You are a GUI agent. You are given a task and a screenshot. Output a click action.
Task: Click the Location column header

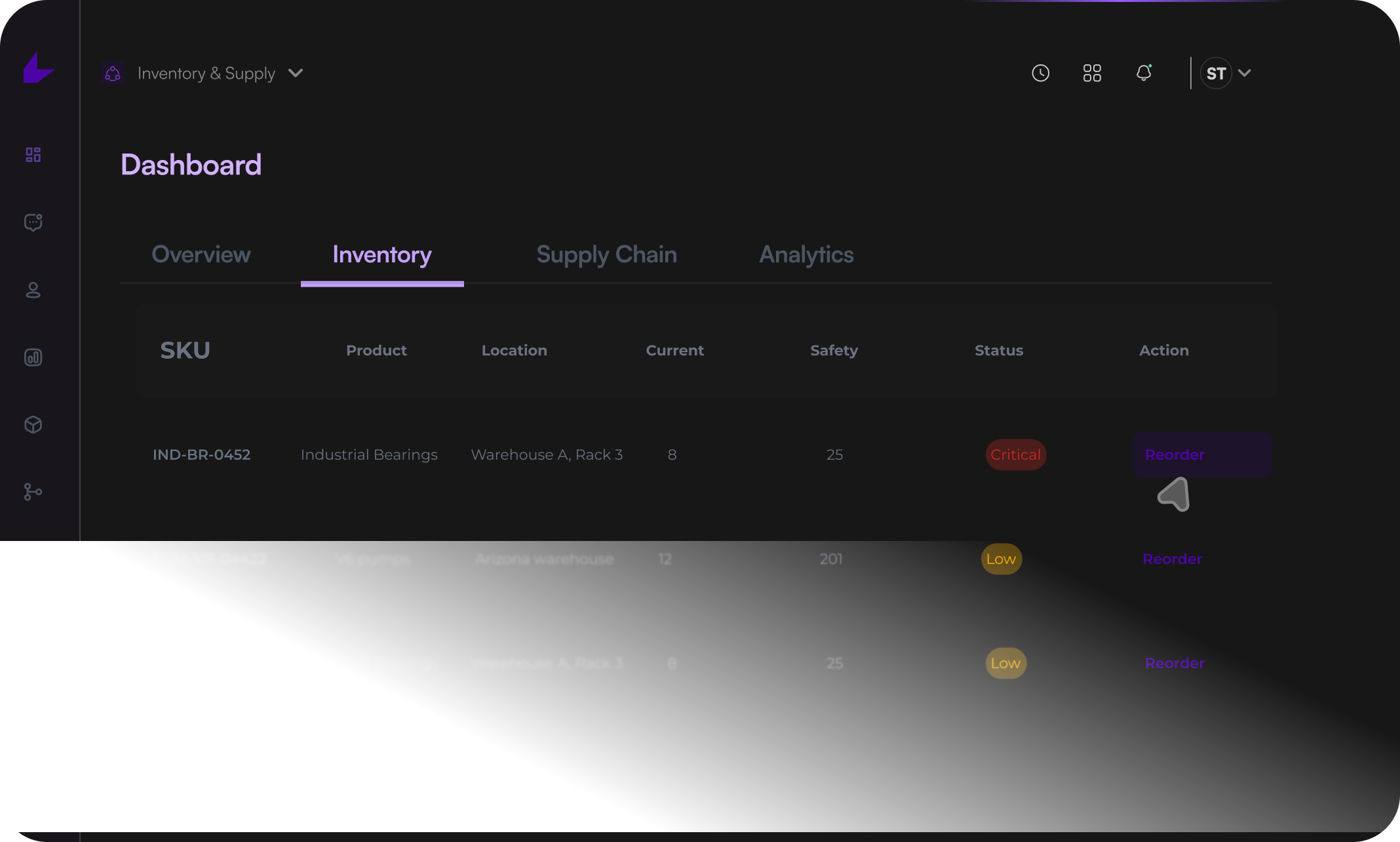point(515,350)
